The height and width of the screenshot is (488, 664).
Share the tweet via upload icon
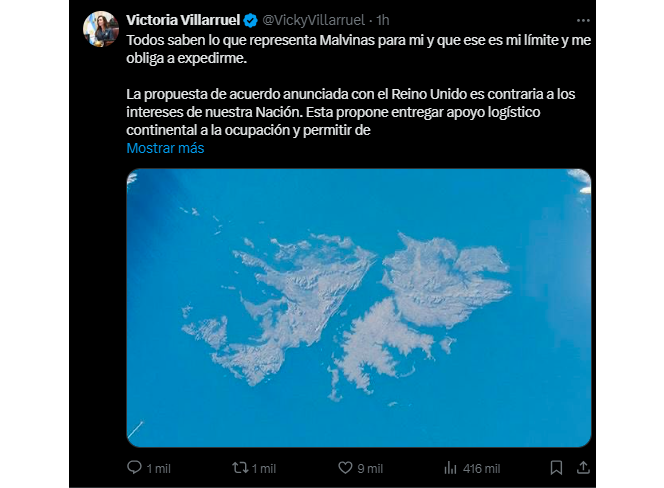click(583, 468)
